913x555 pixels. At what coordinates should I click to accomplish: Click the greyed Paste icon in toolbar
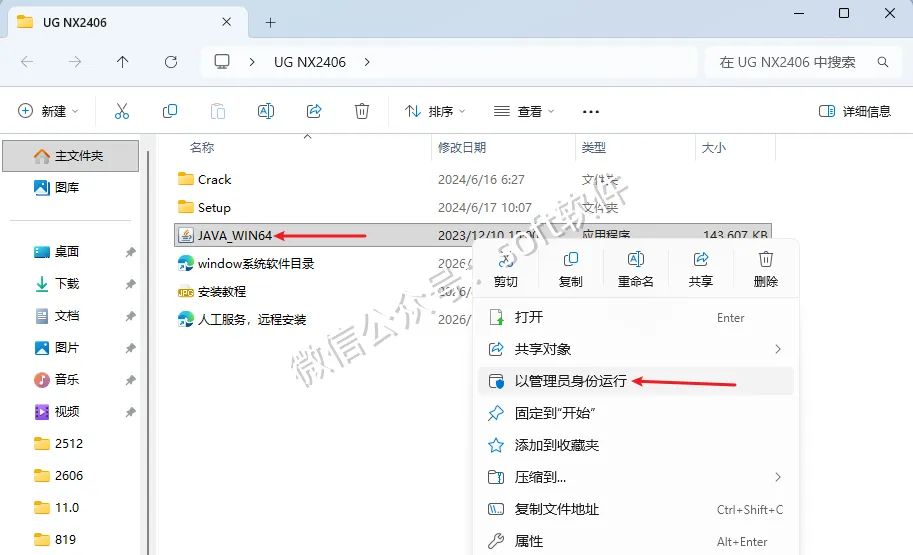click(218, 111)
